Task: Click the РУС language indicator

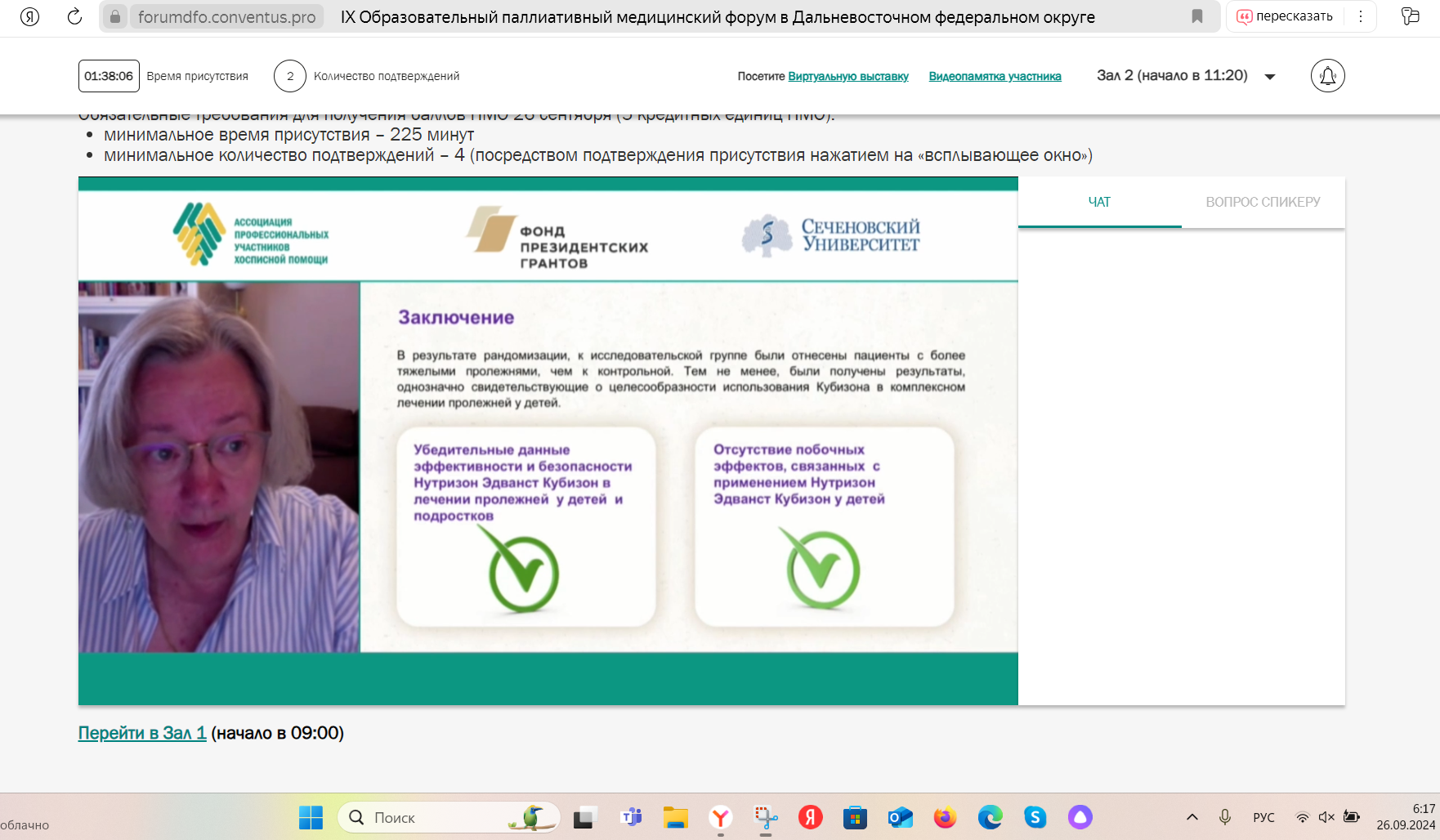Action: click(x=1263, y=817)
